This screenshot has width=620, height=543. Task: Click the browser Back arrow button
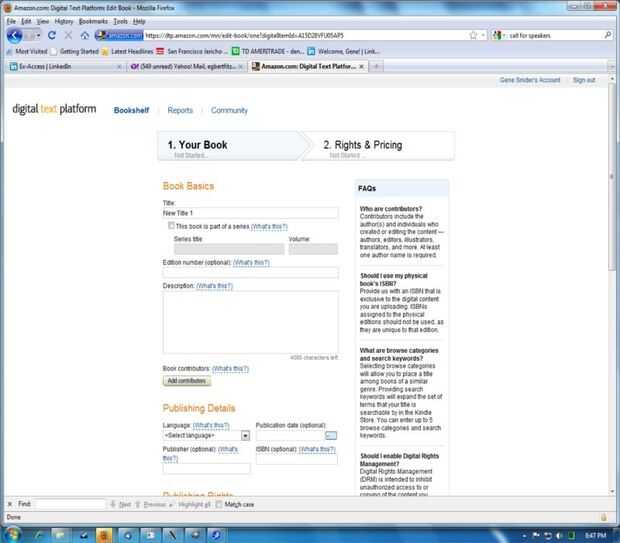coord(14,36)
